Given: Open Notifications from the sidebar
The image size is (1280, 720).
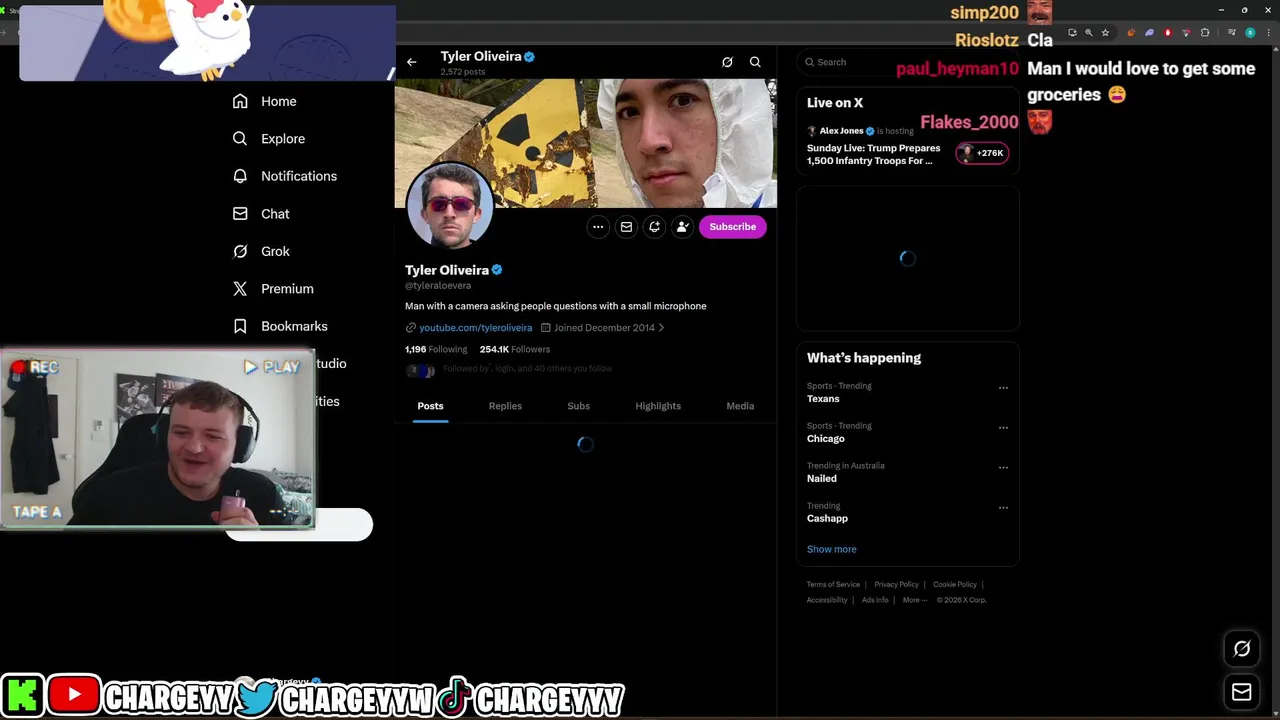Looking at the screenshot, I should pyautogui.click(x=284, y=176).
